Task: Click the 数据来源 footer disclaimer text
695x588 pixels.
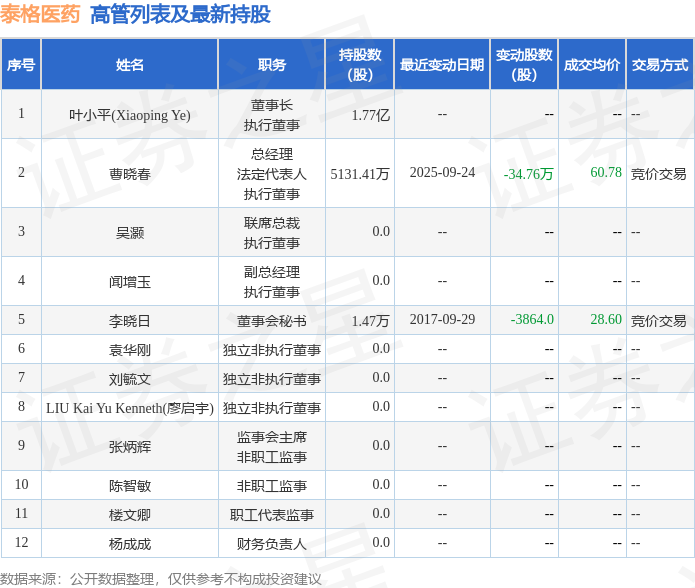Action: (160, 579)
